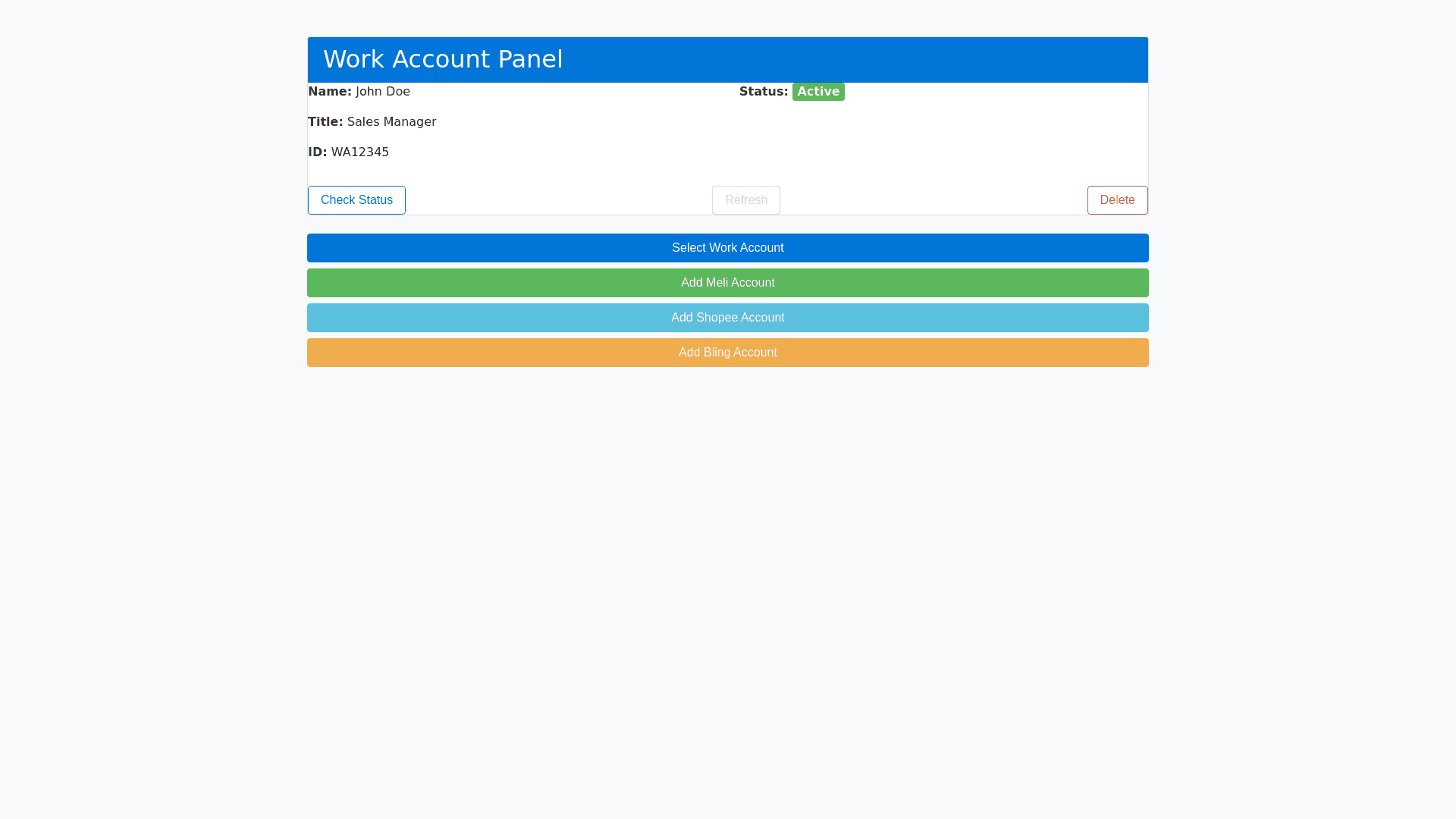
Task: Open Select Work Account
Action: (x=727, y=248)
